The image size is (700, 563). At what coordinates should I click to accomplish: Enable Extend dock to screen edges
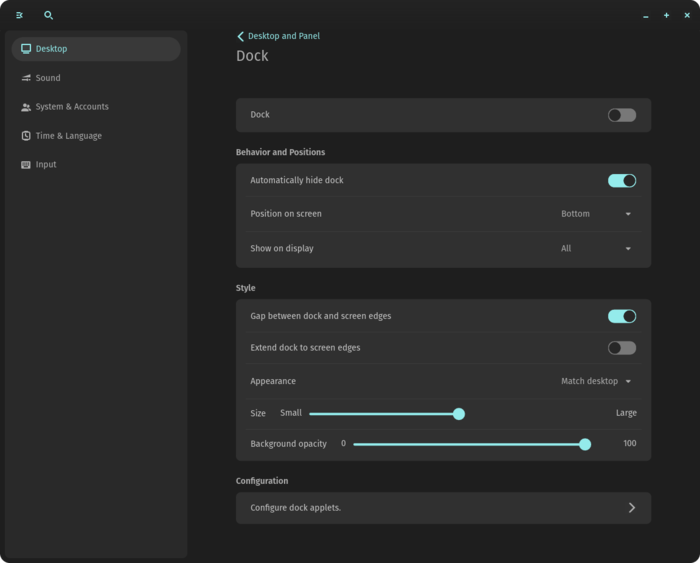[621, 348]
